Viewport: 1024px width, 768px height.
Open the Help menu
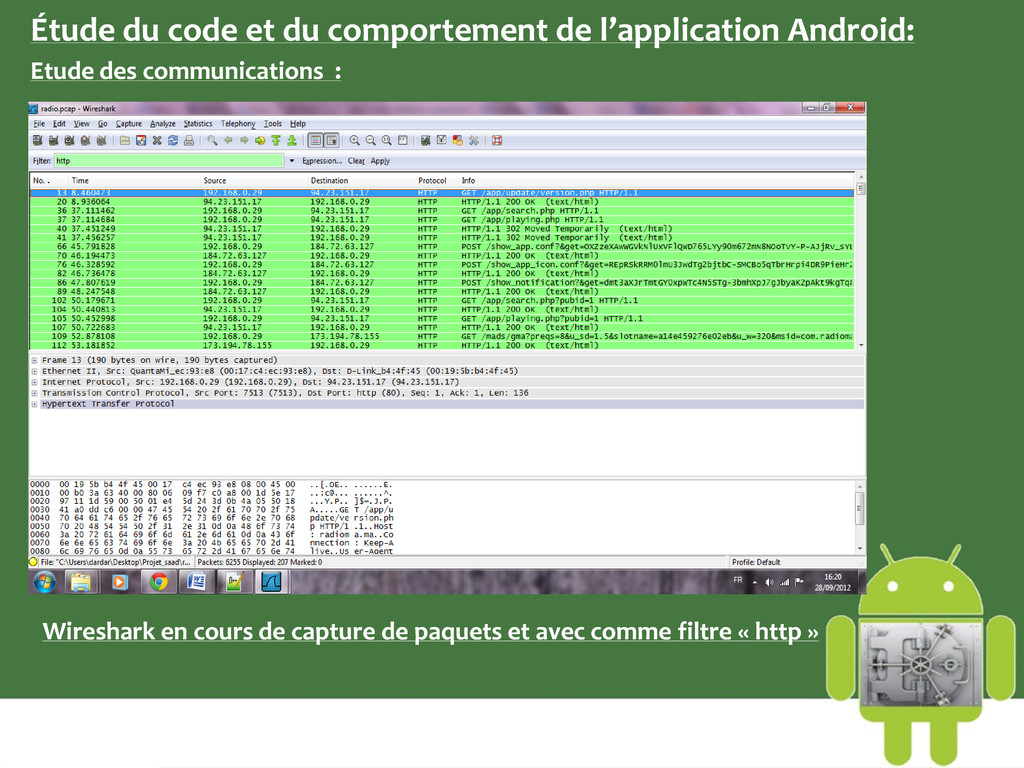tap(298, 123)
